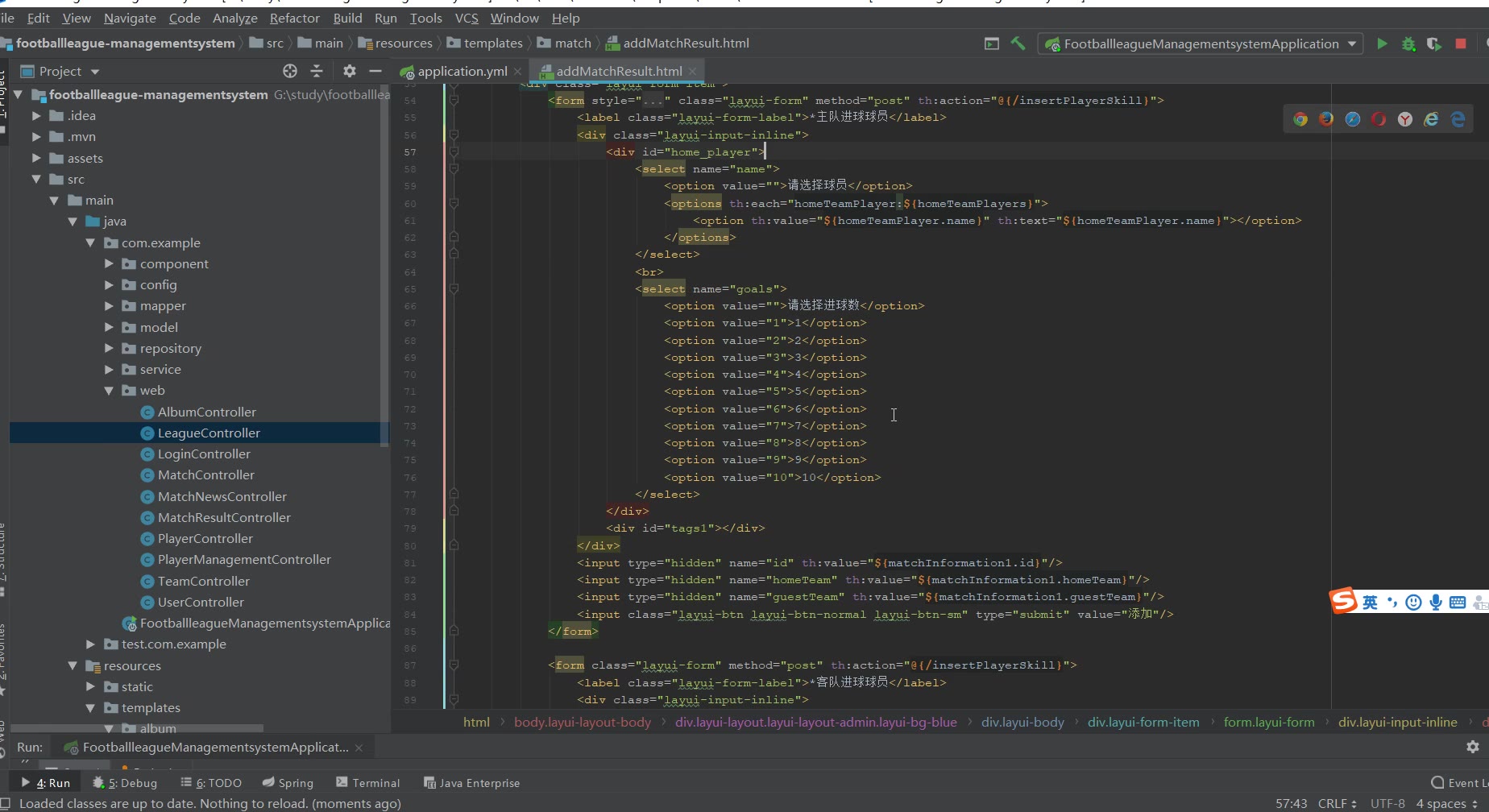
Task: Open the page preview in Firefox
Action: click(1326, 119)
